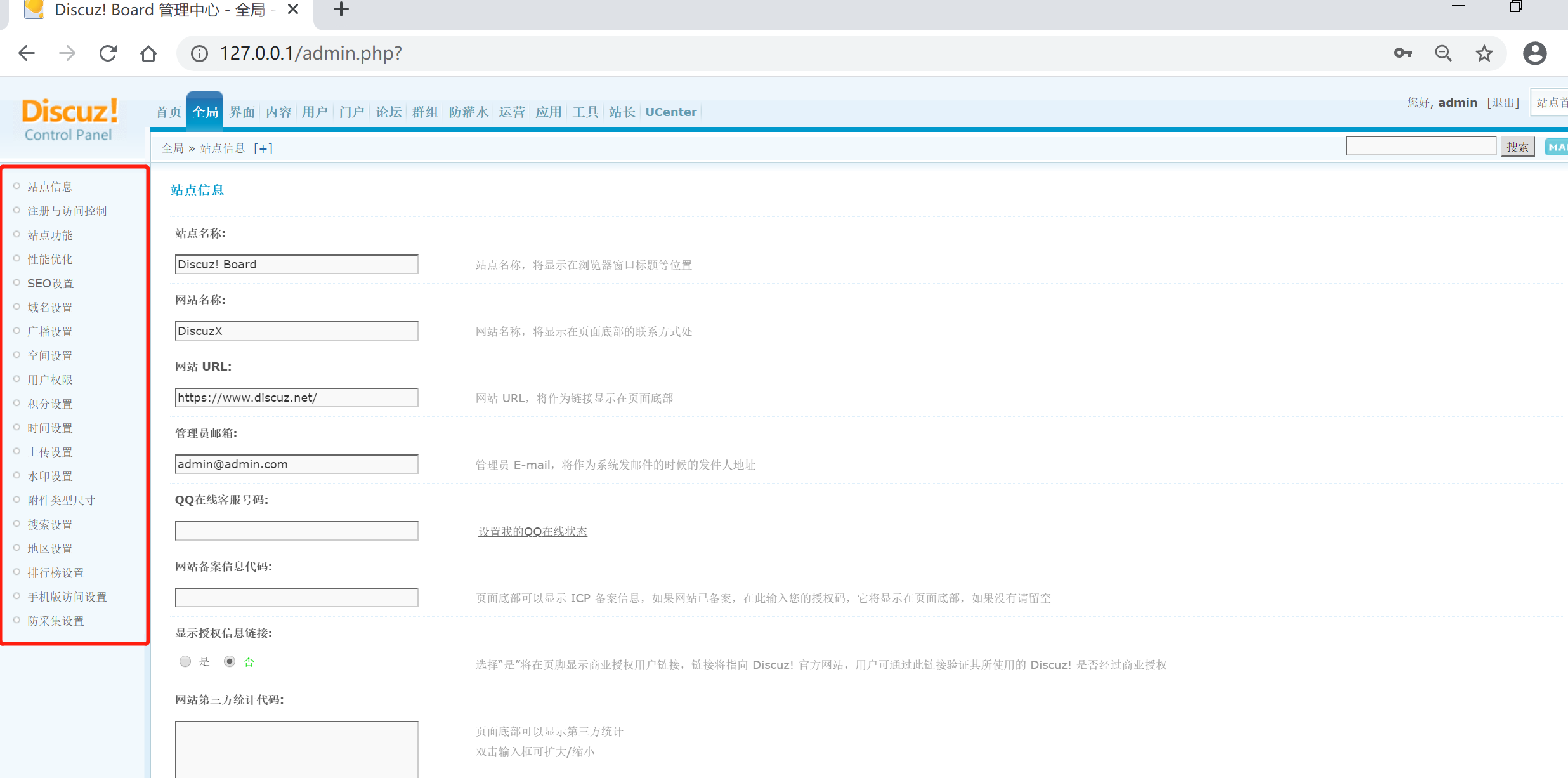The image size is (1568, 778).
Task: Click the [+] next to 站点信息 breadcrumb
Action: pyautogui.click(x=263, y=148)
